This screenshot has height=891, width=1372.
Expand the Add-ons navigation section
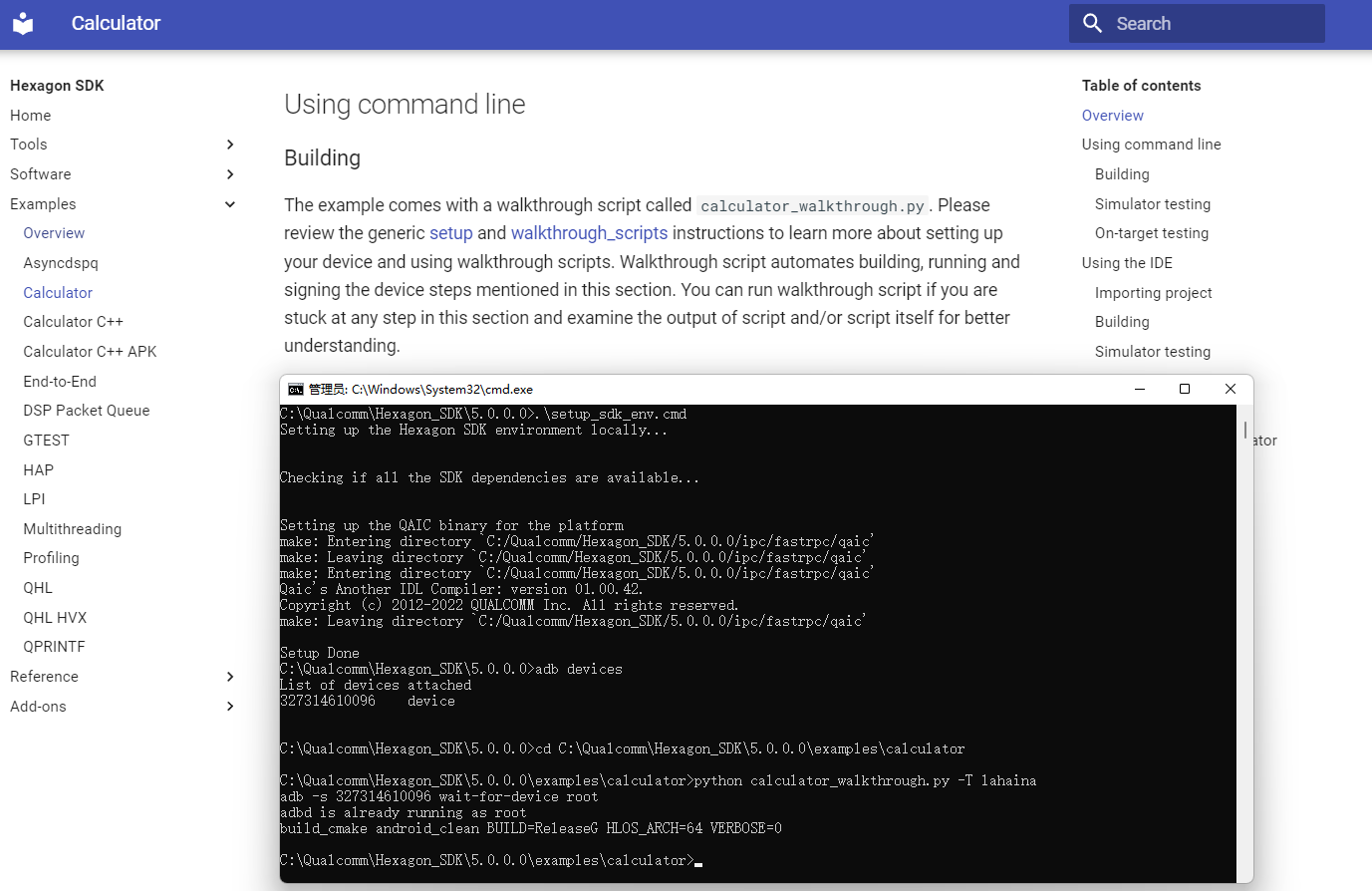pyautogui.click(x=230, y=707)
